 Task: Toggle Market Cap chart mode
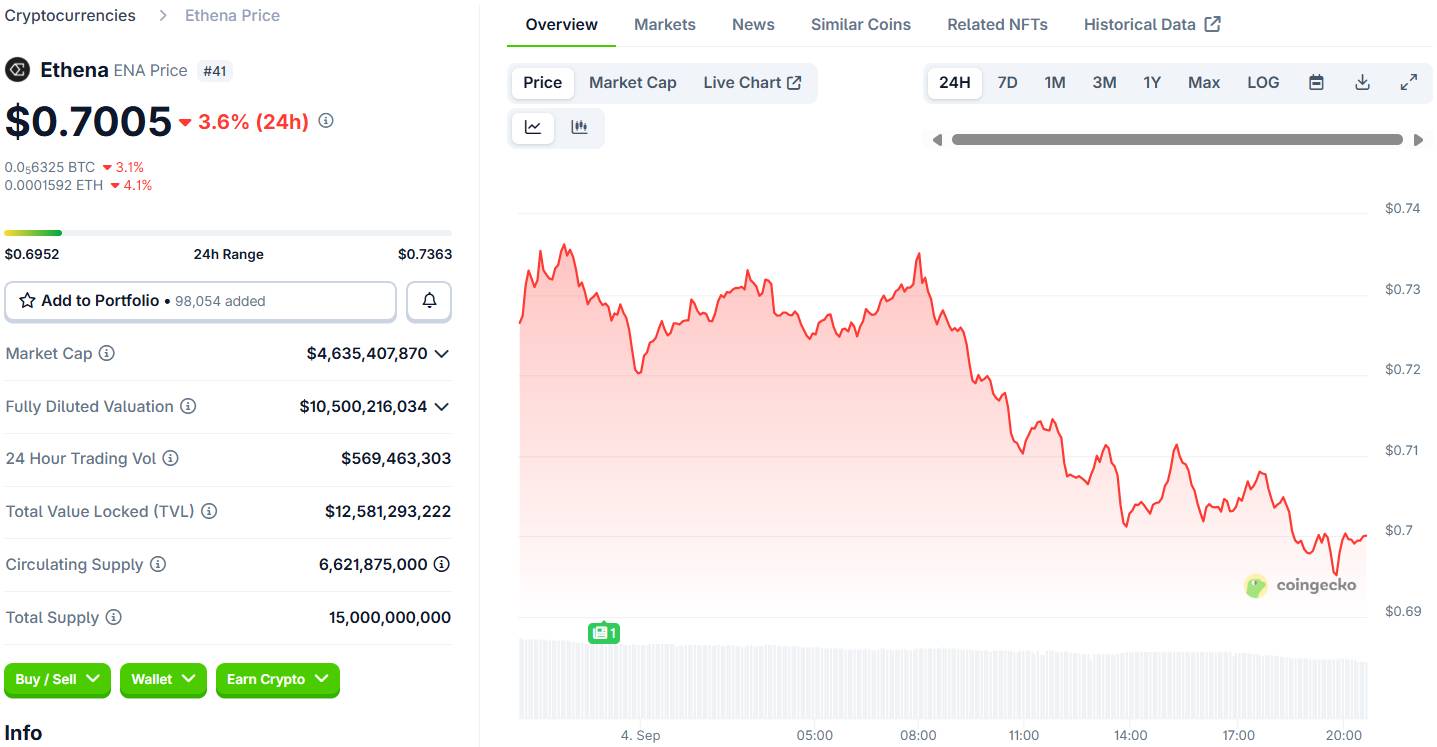pos(633,83)
